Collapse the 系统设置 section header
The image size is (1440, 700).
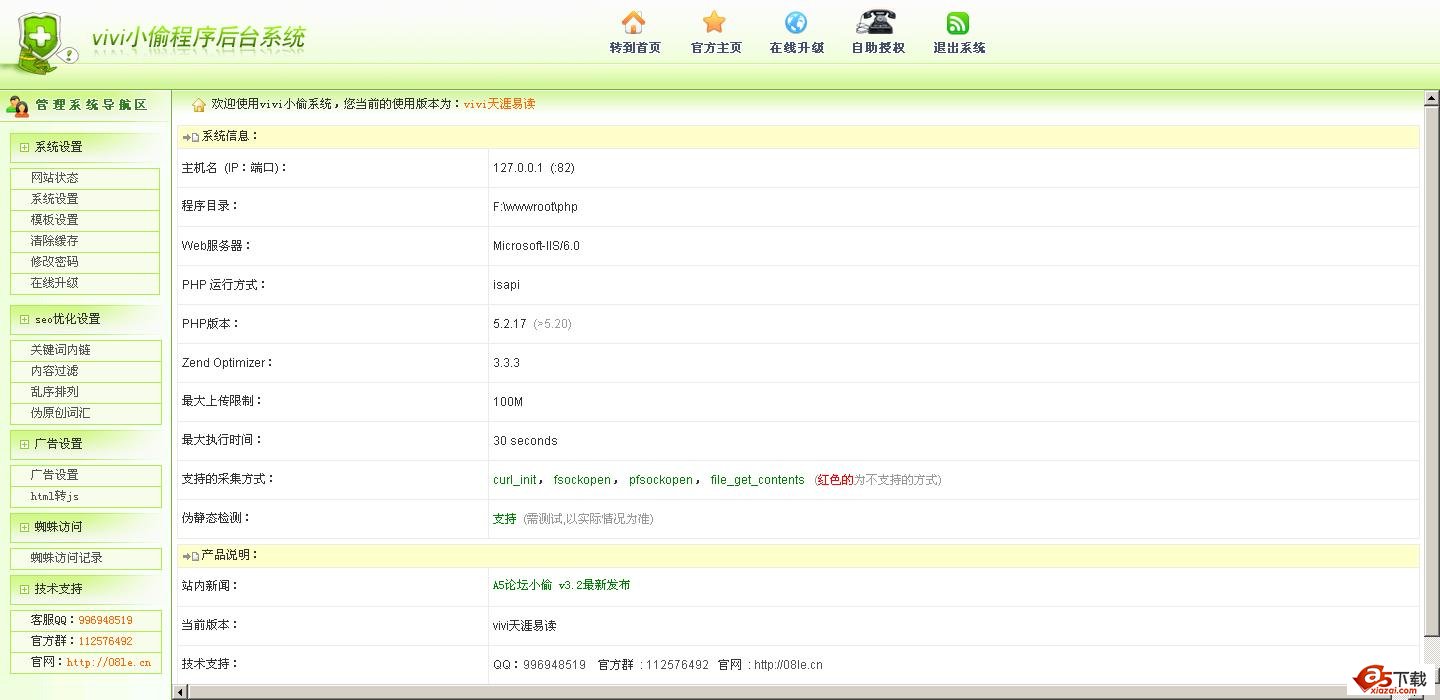58,147
